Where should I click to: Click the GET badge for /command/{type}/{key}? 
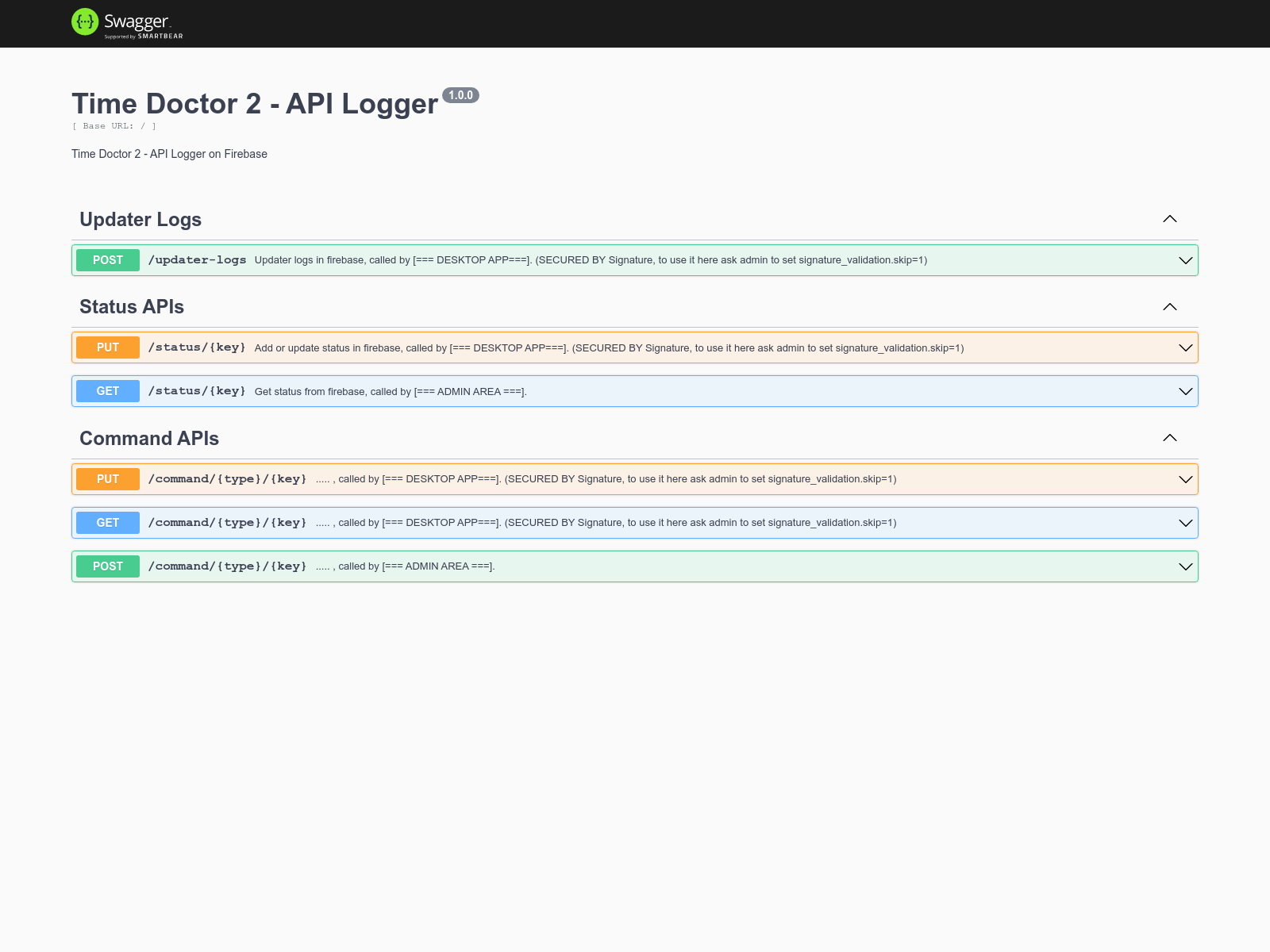[x=108, y=523]
